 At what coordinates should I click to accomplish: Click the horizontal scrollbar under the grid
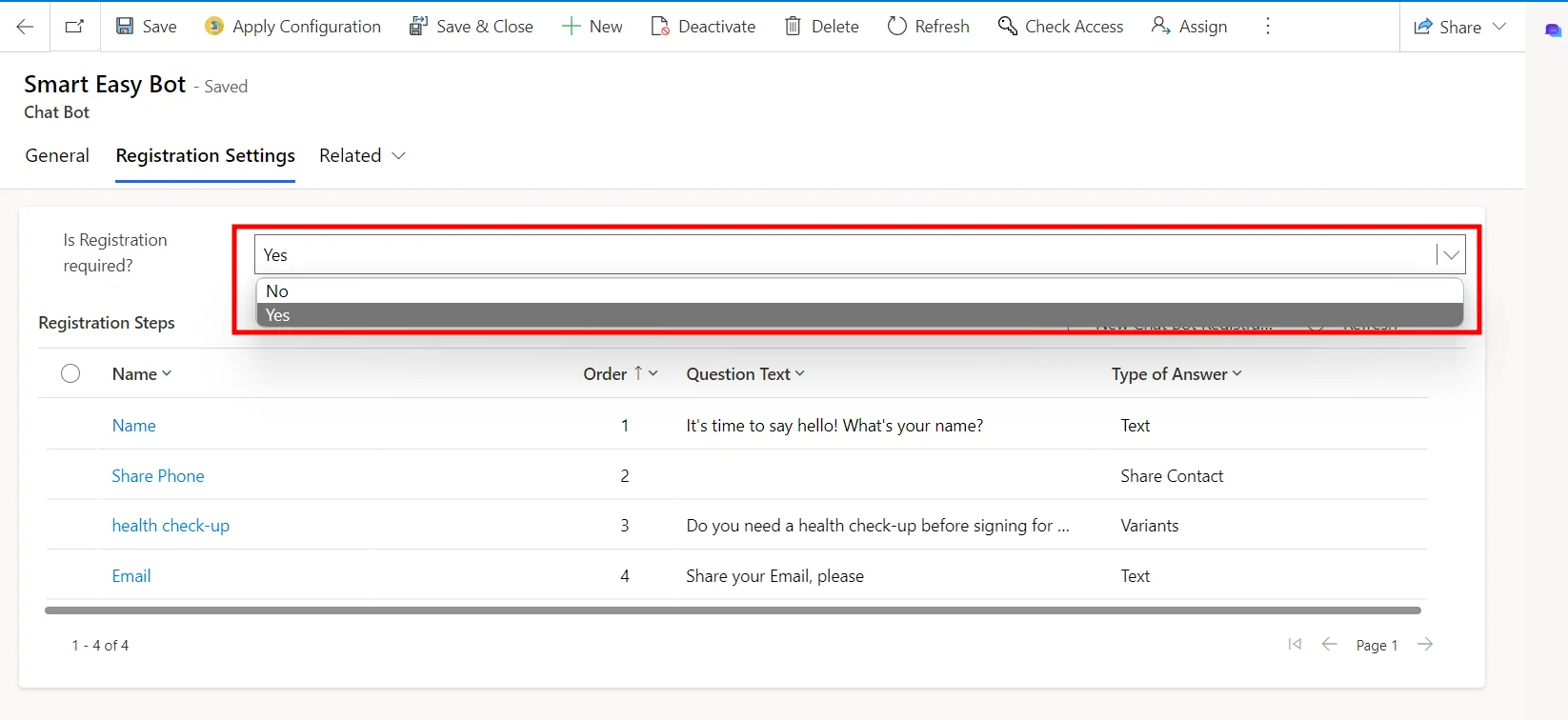click(x=732, y=610)
